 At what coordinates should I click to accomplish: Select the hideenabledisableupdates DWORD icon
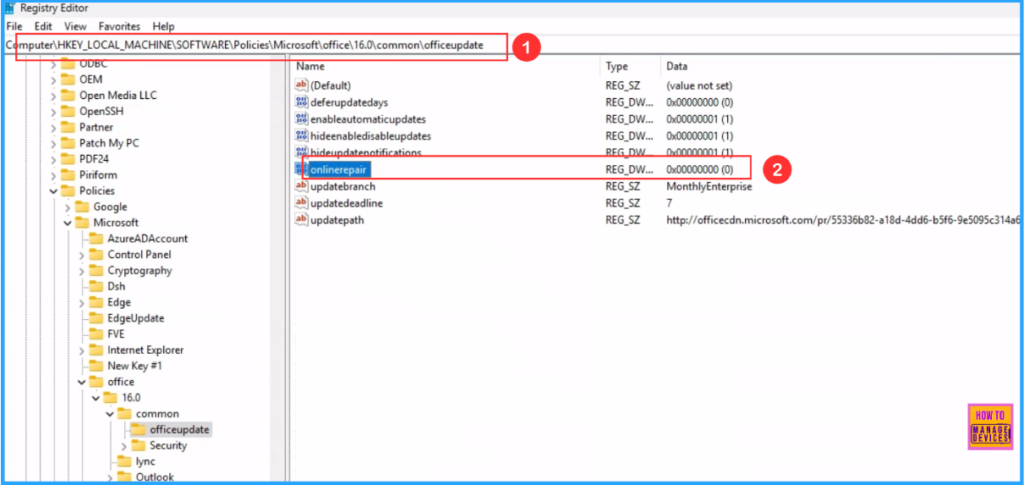click(x=301, y=136)
